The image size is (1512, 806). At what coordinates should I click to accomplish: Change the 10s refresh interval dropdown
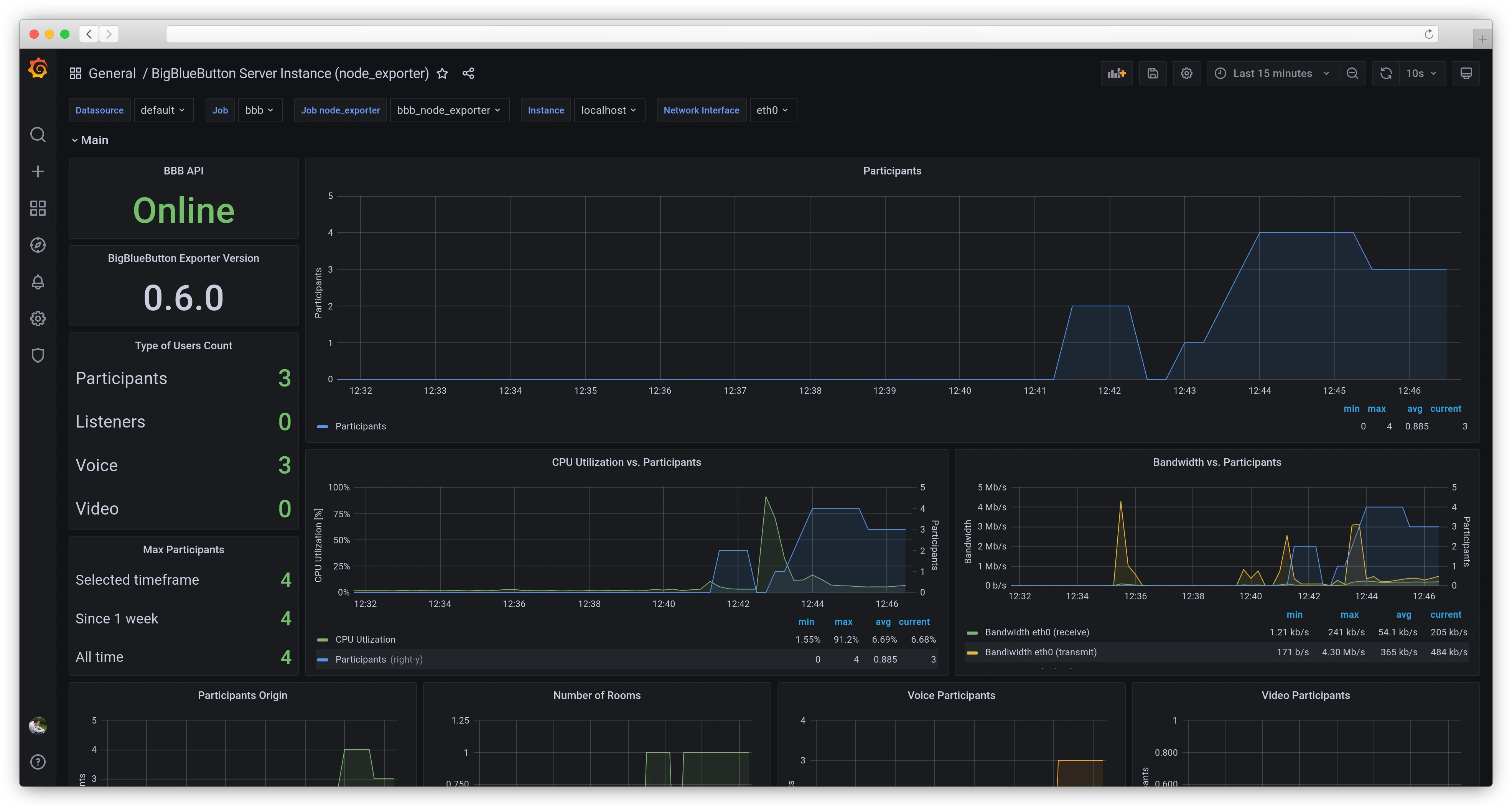point(1420,73)
